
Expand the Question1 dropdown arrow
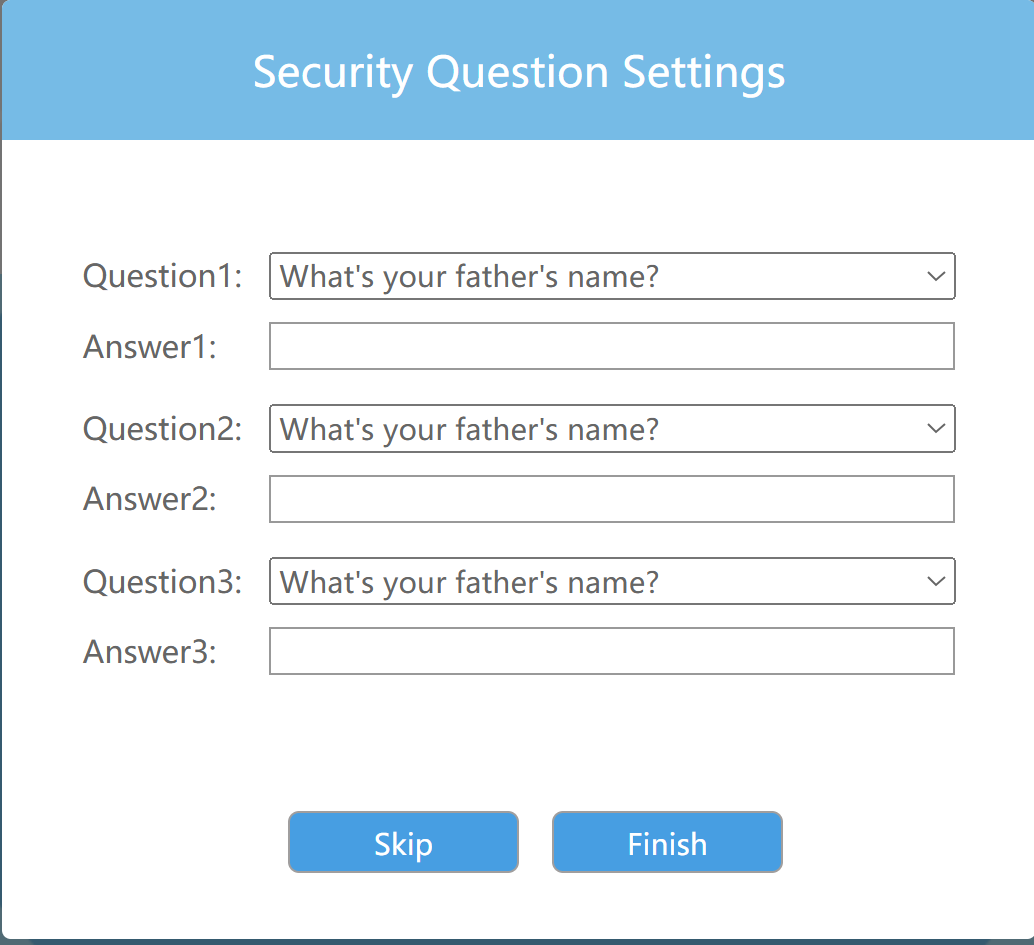tap(936, 276)
